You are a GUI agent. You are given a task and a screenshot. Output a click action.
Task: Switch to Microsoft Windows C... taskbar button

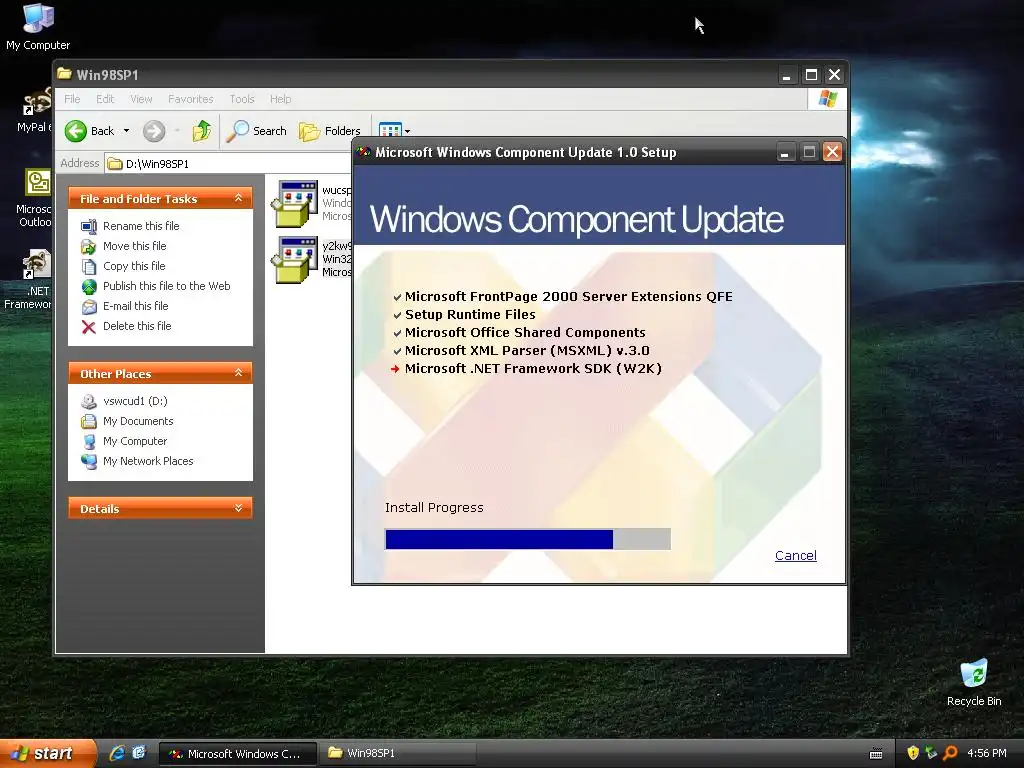coord(238,753)
